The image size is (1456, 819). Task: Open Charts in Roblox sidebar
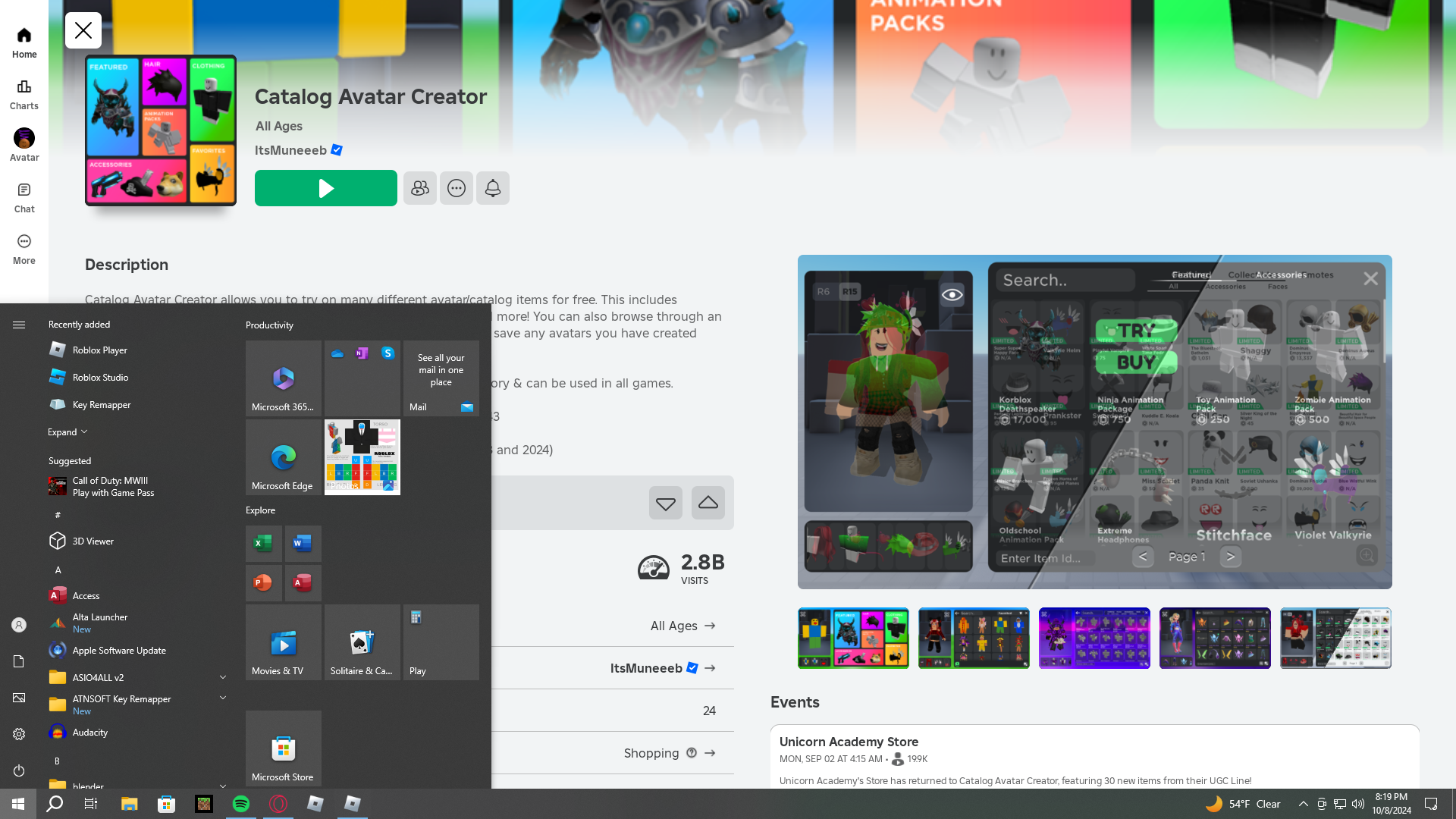pos(24,94)
